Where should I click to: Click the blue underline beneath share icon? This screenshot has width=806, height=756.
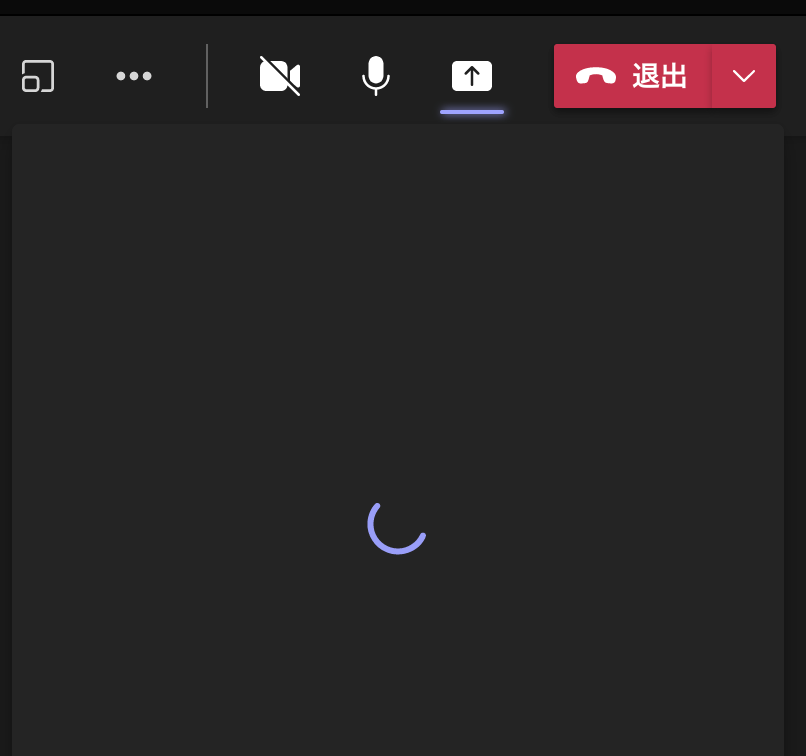click(x=472, y=112)
